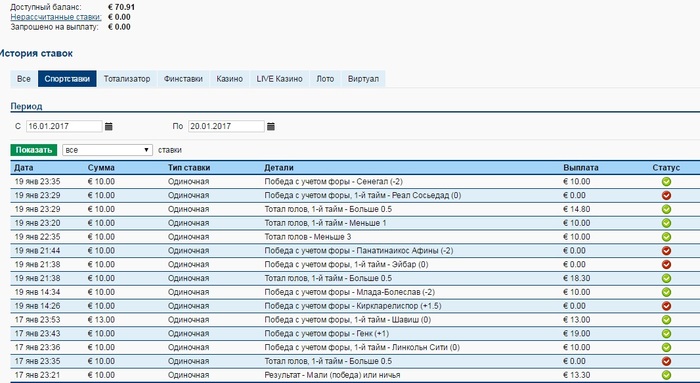Image resolution: width=700 pixels, height=383 pixels.
Task: Open the Виртуал tab
Action: 363,79
